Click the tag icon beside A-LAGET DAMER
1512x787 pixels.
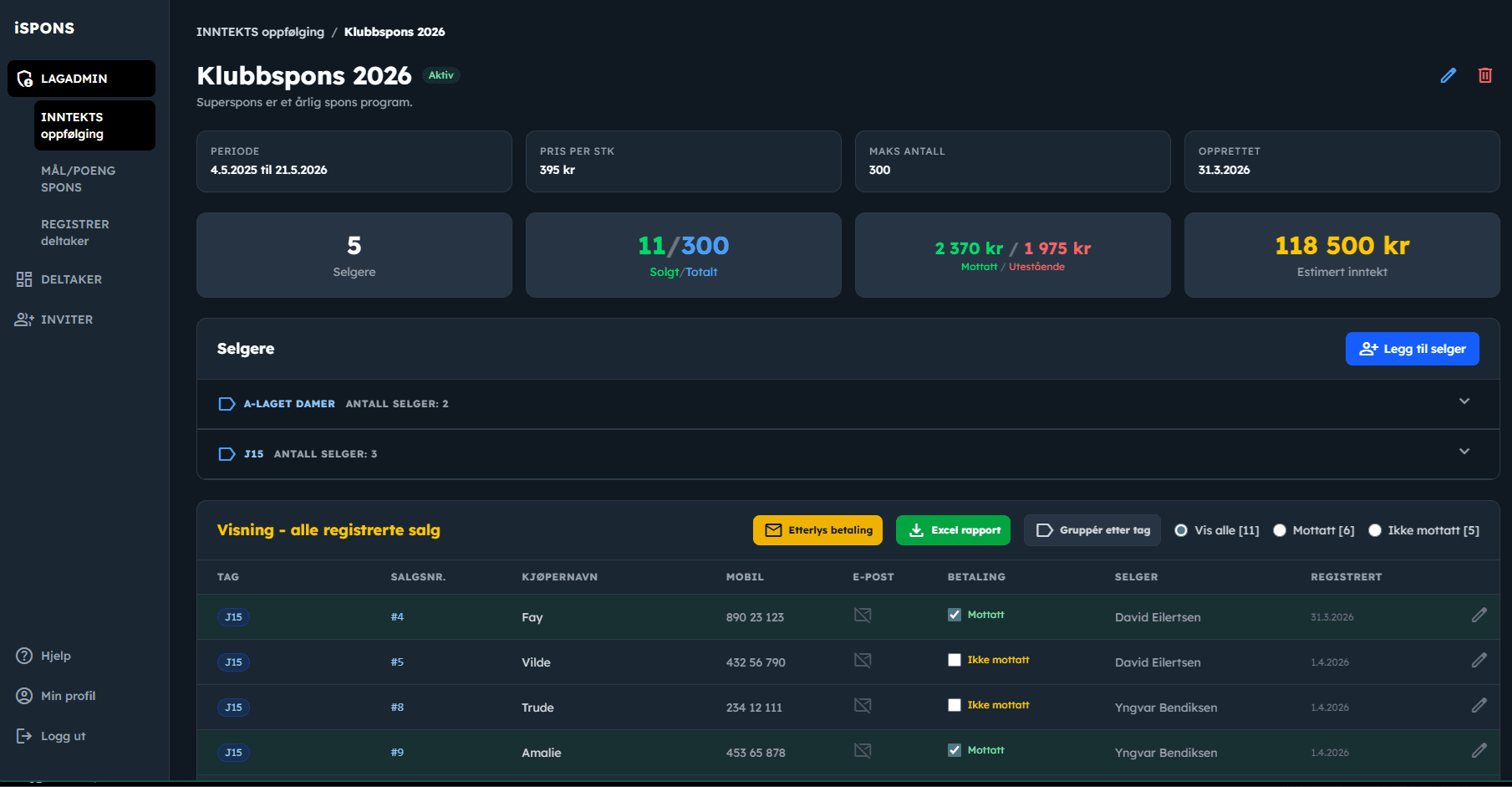point(227,404)
